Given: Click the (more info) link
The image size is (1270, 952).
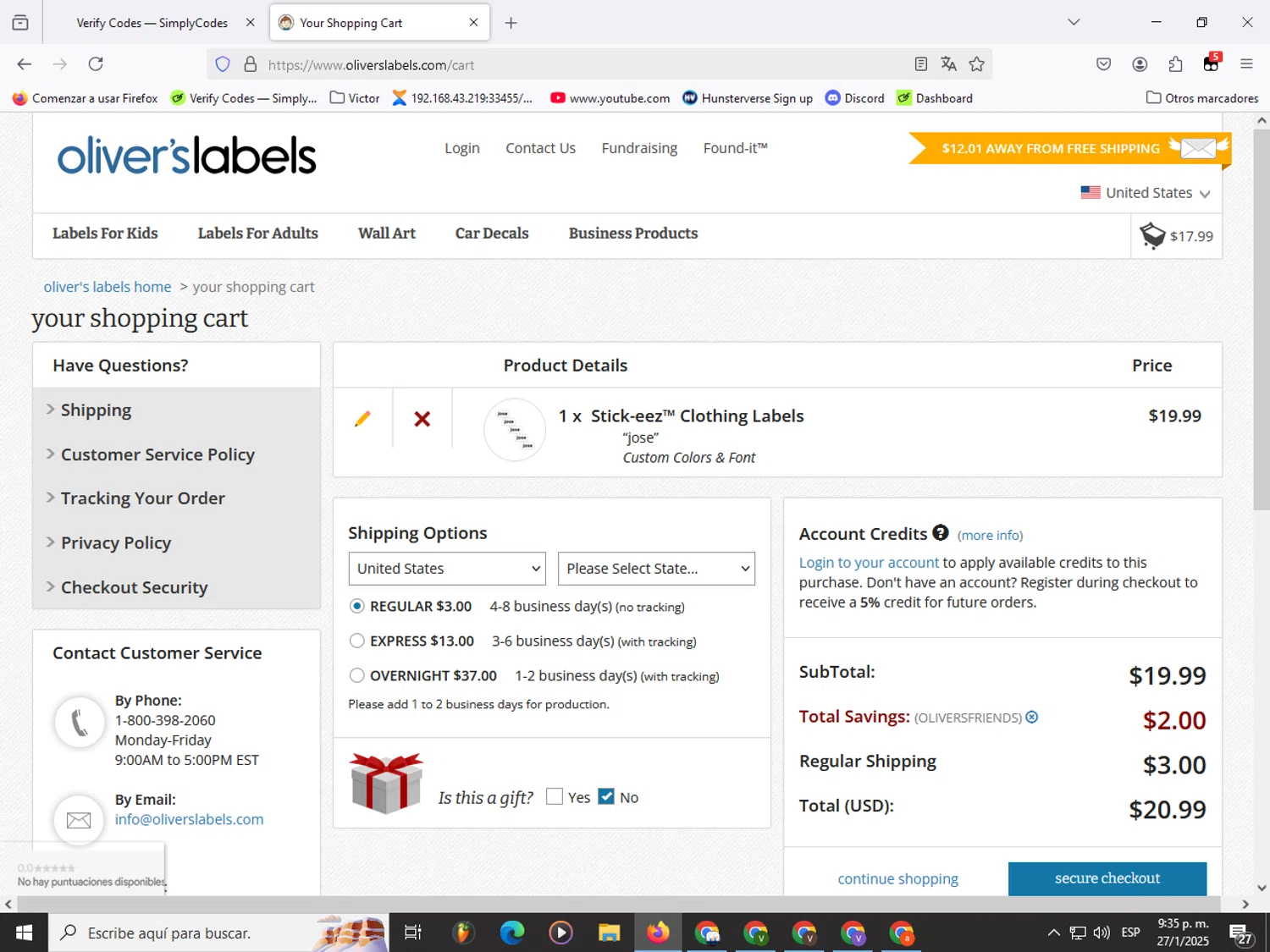Looking at the screenshot, I should (991, 535).
